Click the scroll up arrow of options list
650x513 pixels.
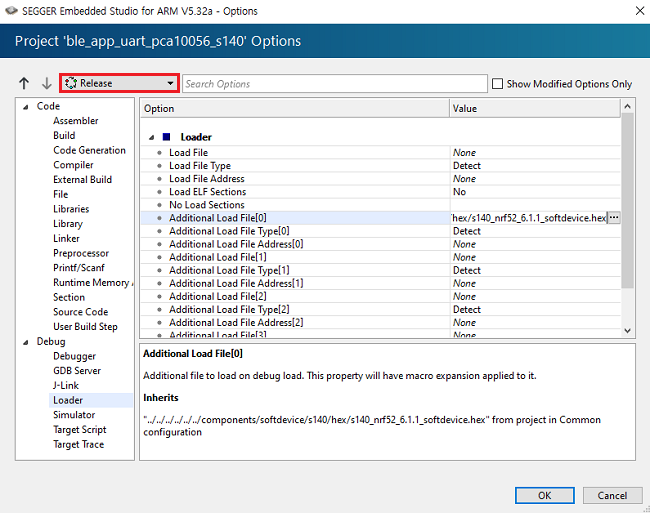628,106
